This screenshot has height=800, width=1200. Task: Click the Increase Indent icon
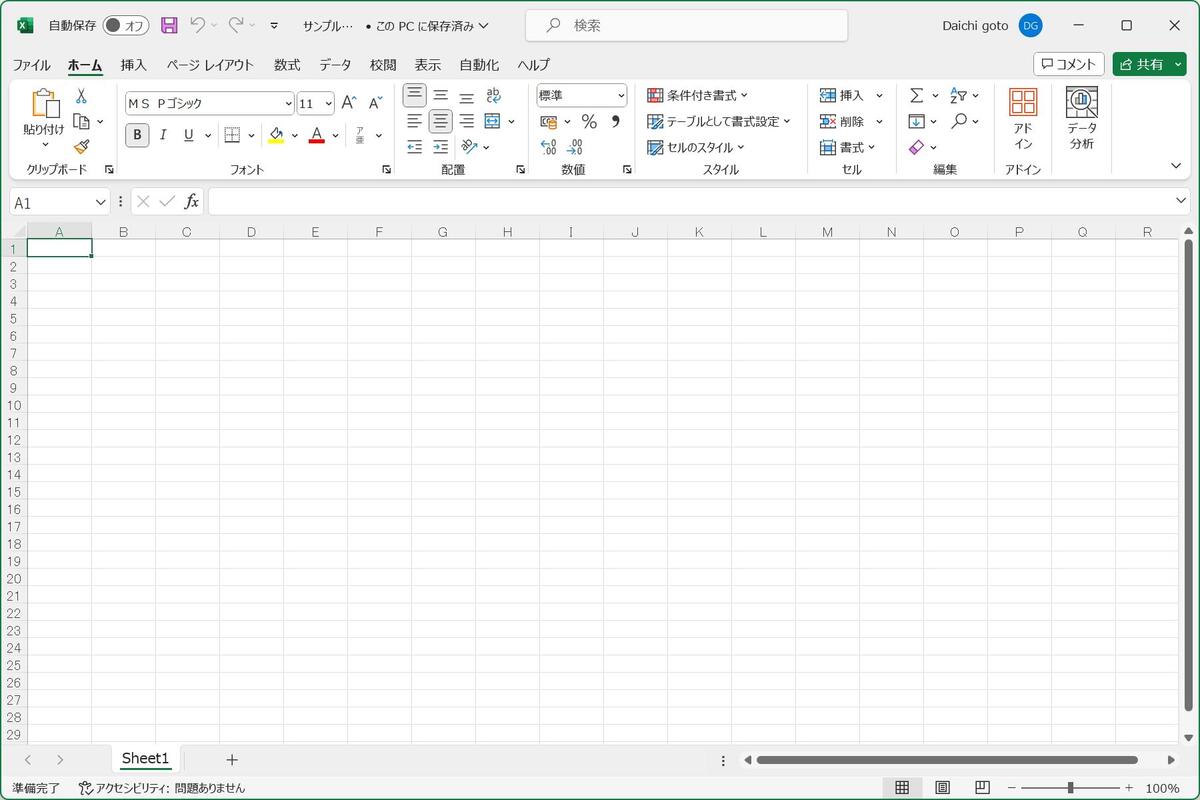441,147
